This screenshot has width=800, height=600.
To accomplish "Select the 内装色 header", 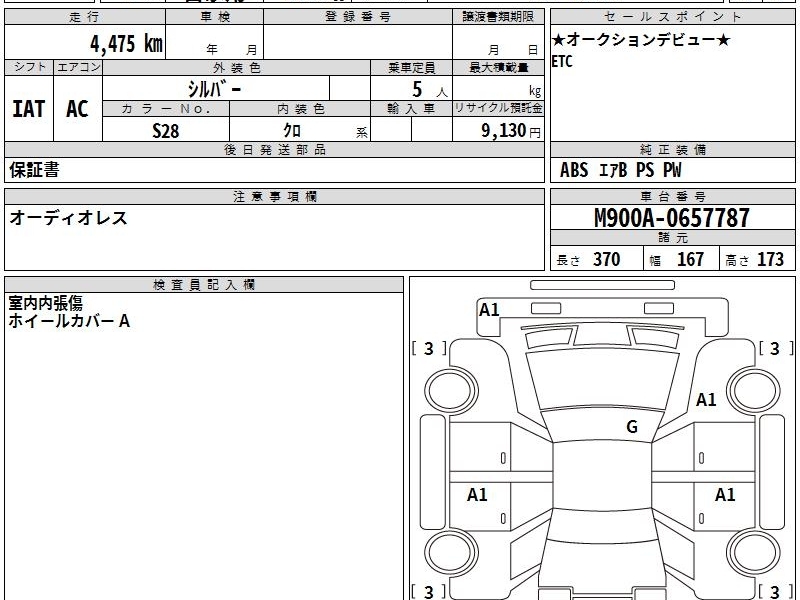I will click(x=300, y=109).
